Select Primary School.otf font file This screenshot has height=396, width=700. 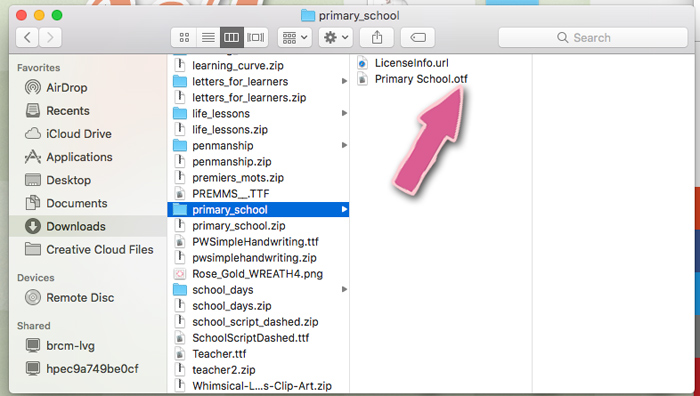441,79
